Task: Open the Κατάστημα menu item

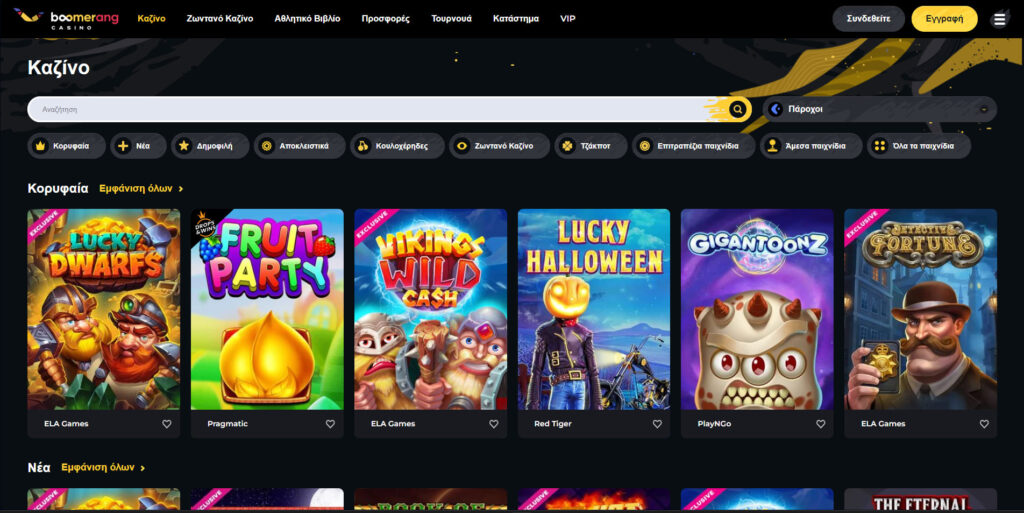Action: click(515, 18)
